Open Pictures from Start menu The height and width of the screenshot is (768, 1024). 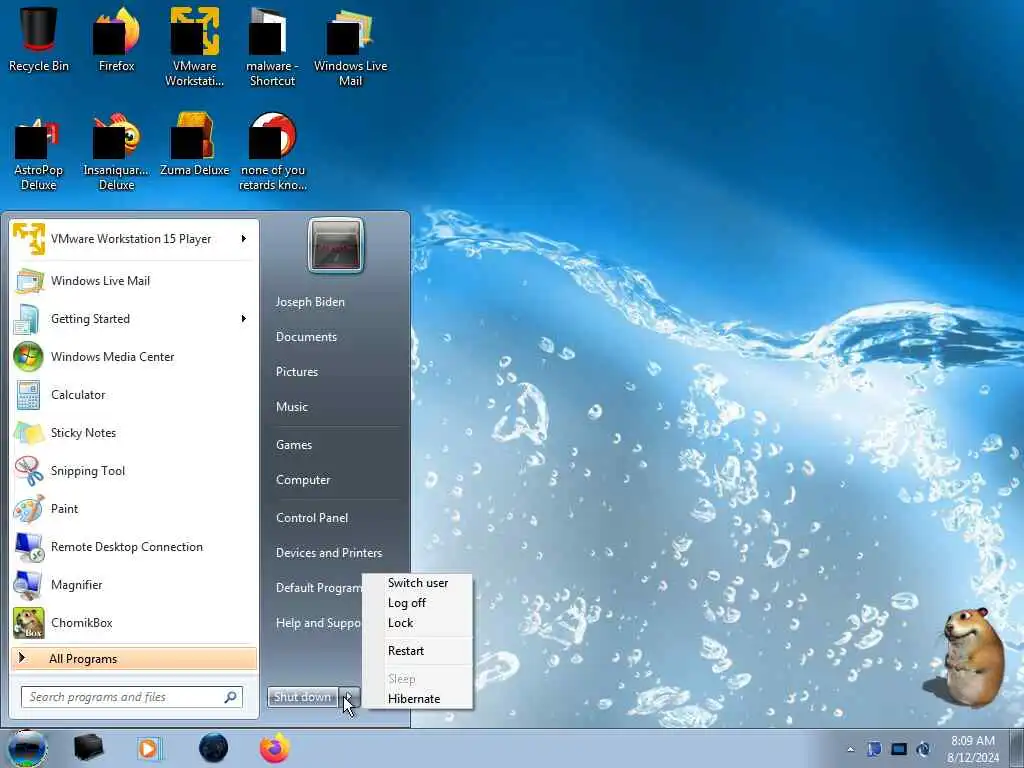[296, 372]
